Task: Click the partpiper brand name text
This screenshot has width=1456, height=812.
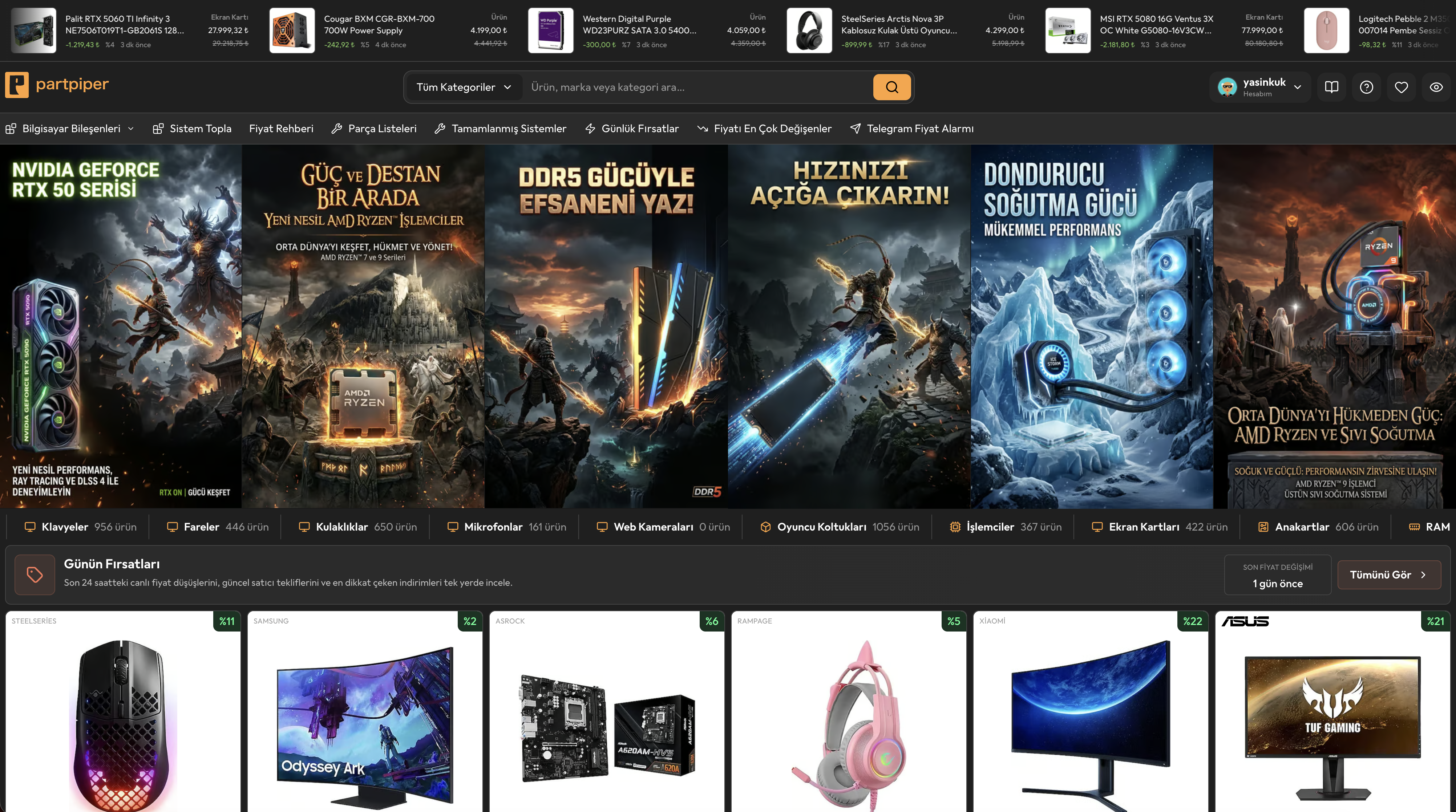Action: point(72,84)
